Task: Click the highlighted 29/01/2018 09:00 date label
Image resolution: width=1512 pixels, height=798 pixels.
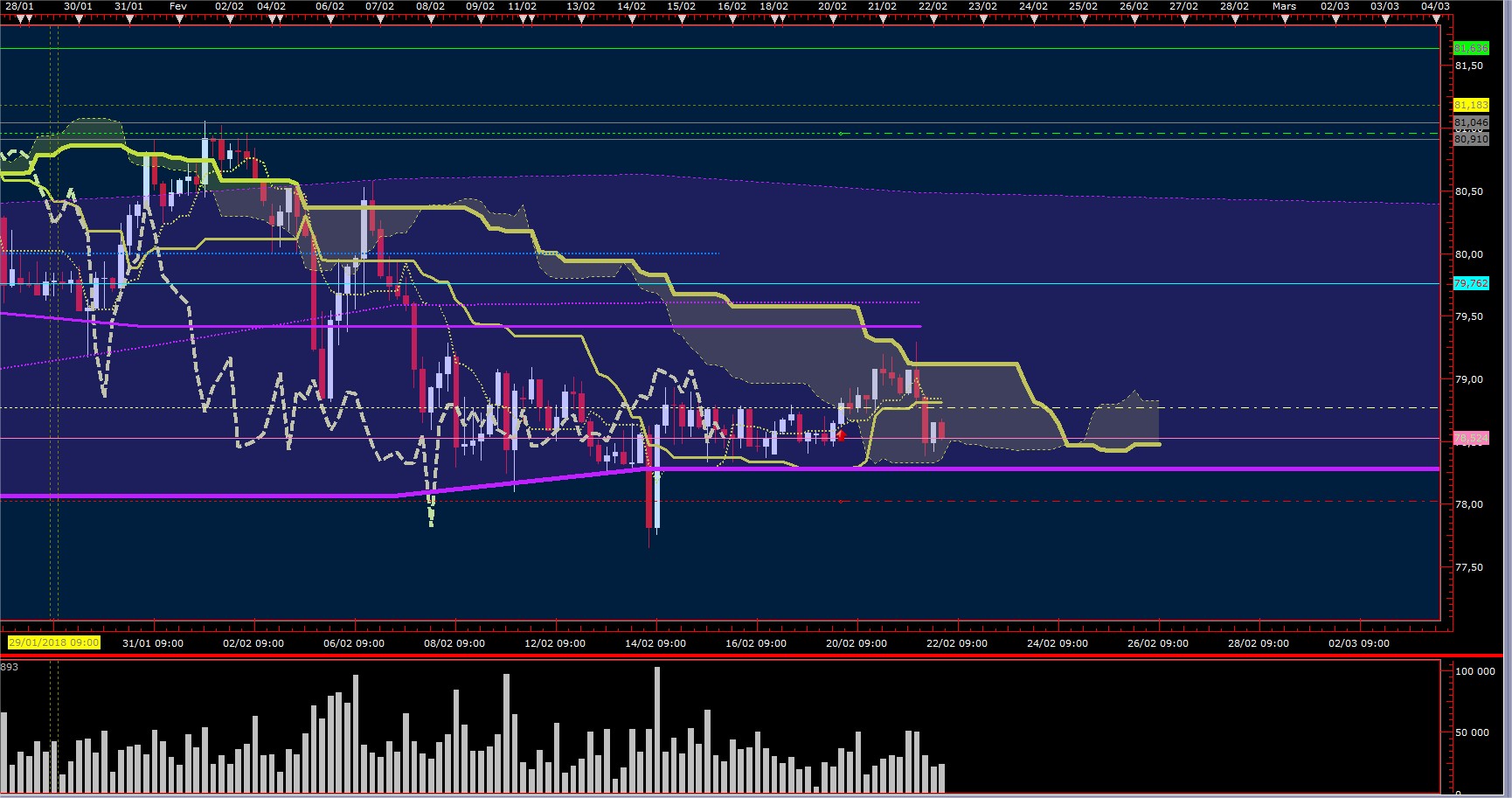Action: click(54, 643)
